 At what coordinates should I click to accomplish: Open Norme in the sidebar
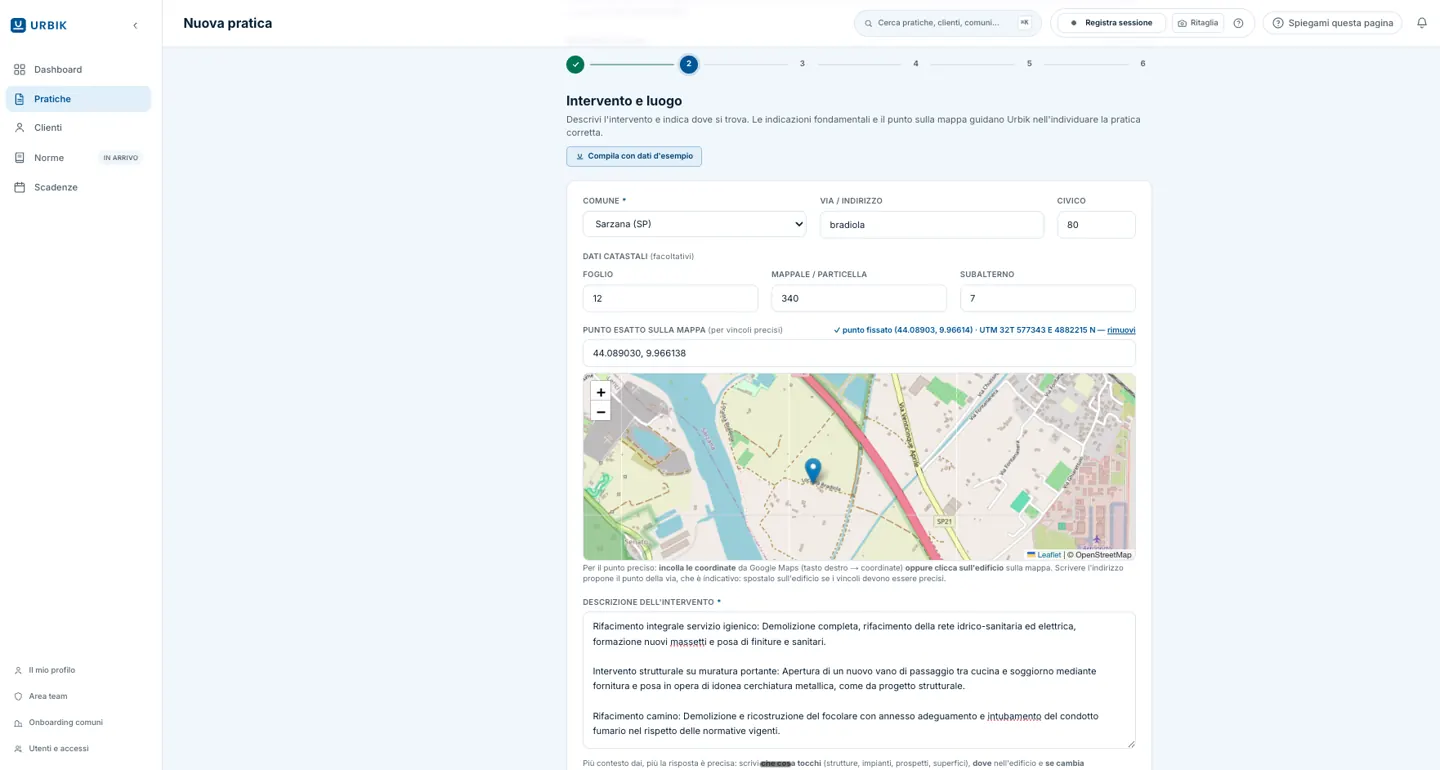(78, 158)
